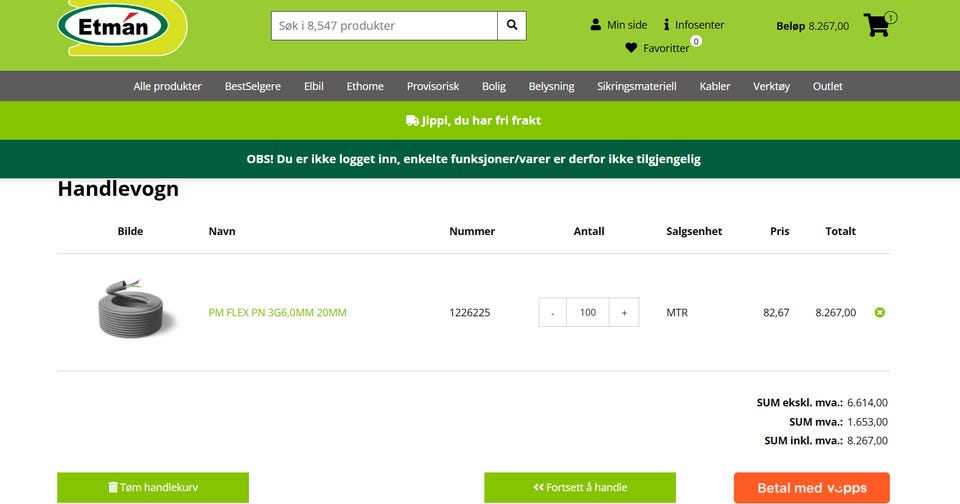960x504 pixels.
Task: Click SUM ekskl. mva. value 6.614,00
Action: (x=868, y=402)
